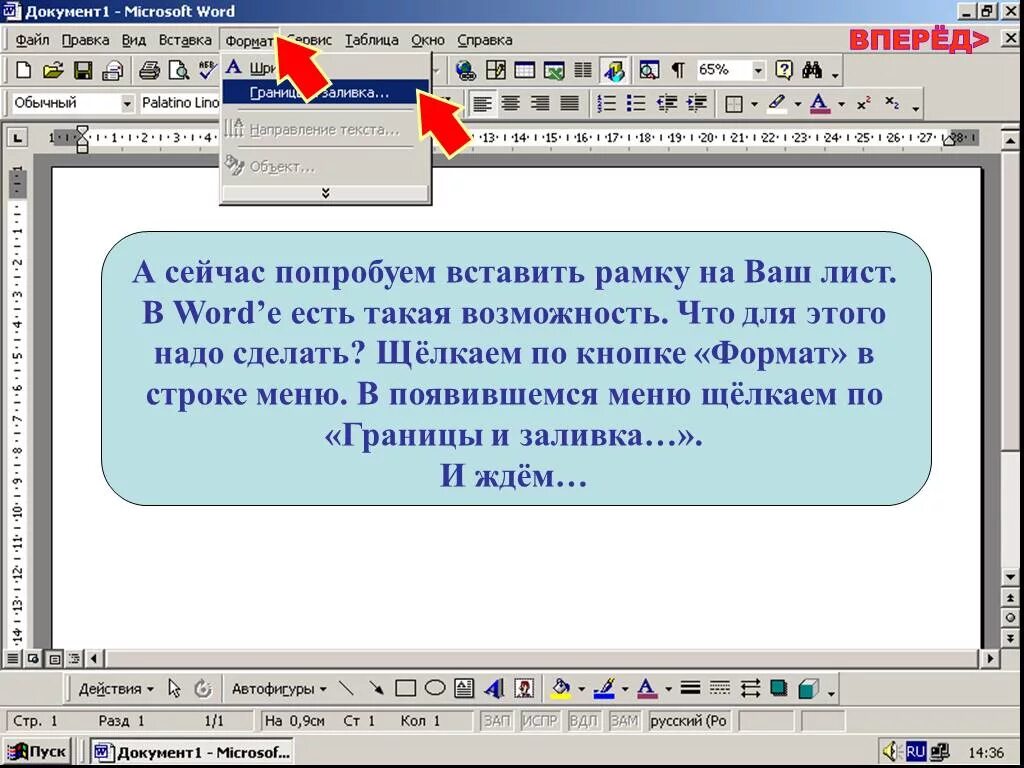Align text left

pos(482,103)
